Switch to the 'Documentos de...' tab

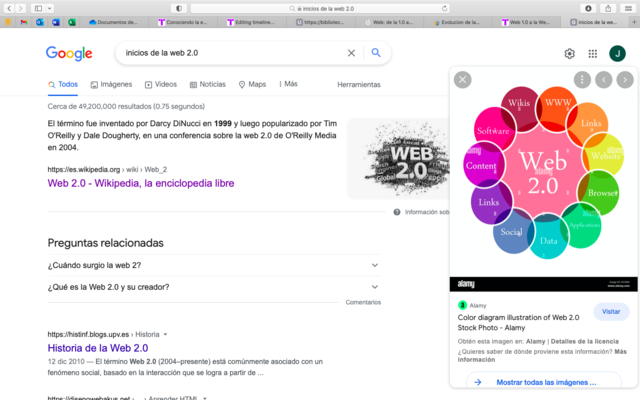click(x=113, y=22)
